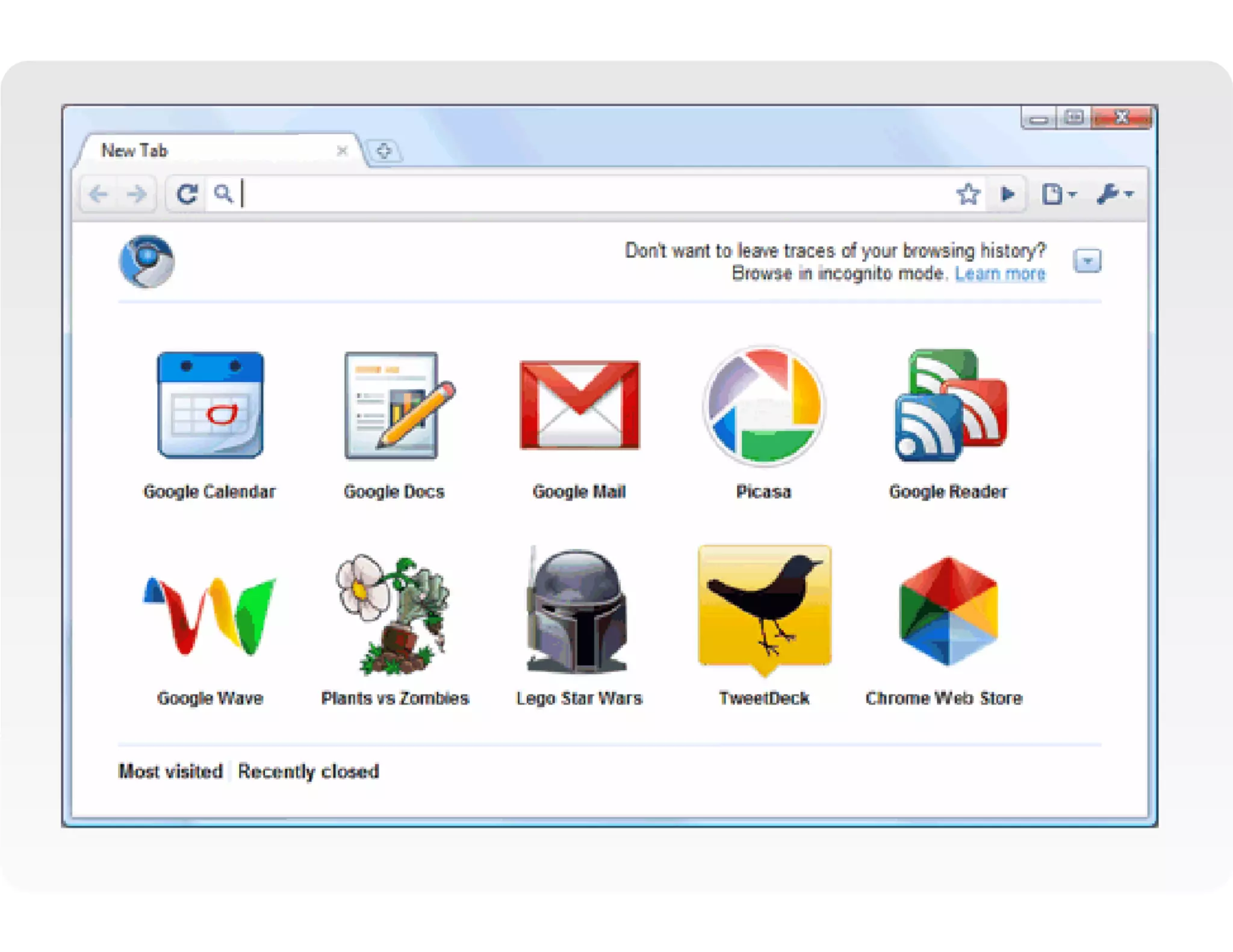Click the Google Calendar label
This screenshot has width=1233, height=952.
click(210, 492)
